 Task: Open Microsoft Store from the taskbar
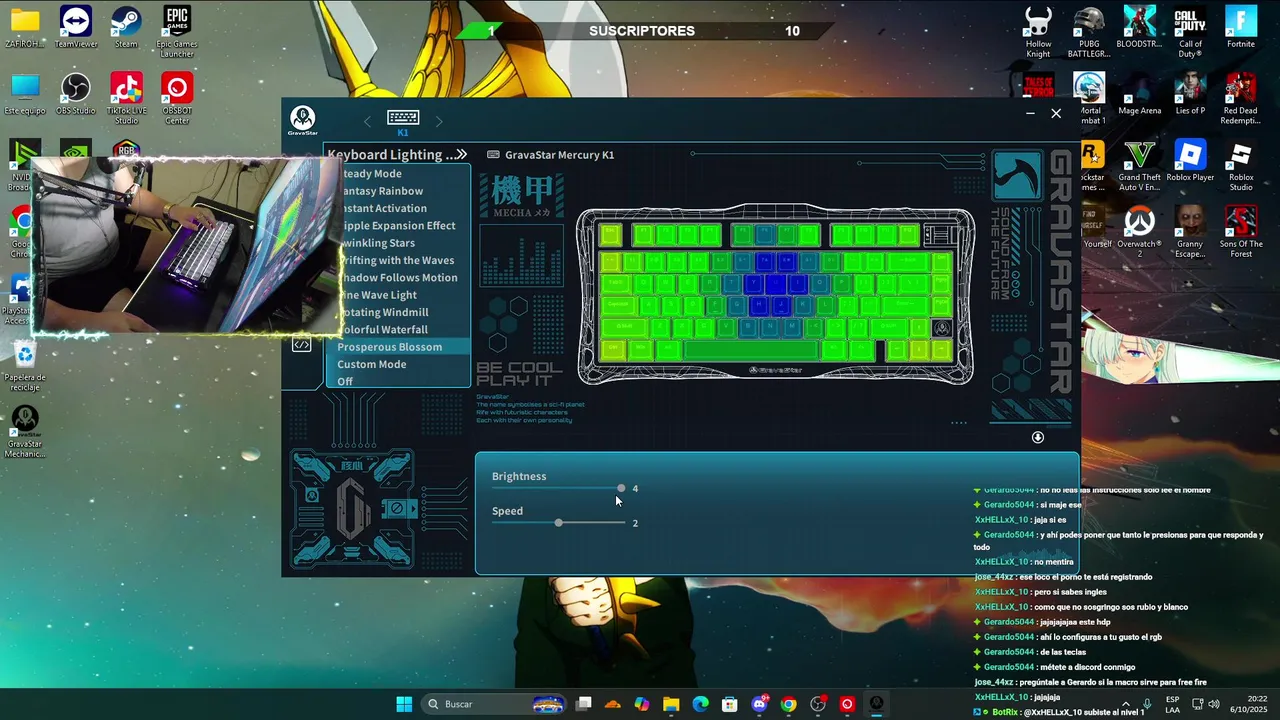click(730, 704)
